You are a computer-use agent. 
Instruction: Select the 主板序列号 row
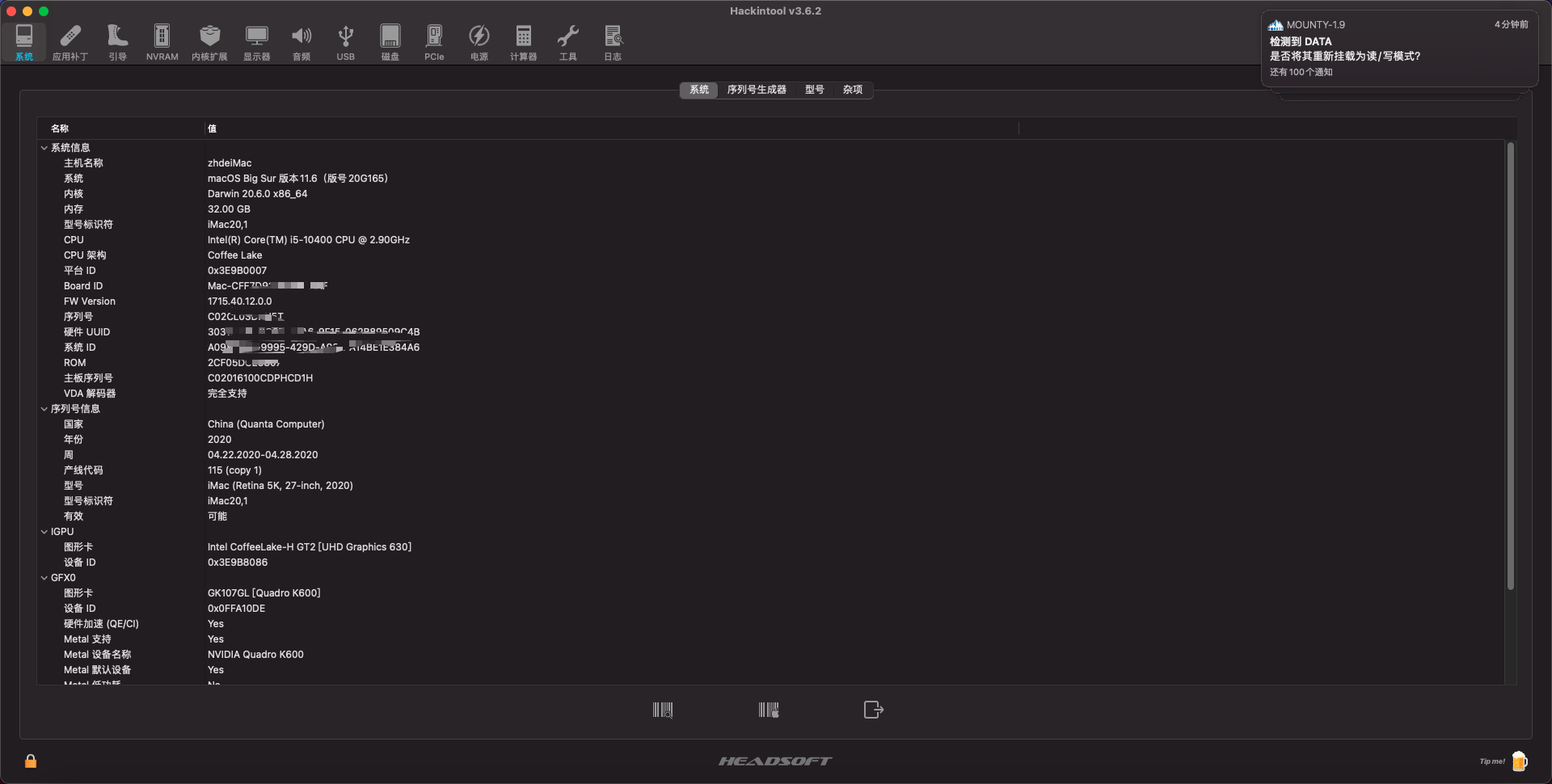tap(770, 378)
